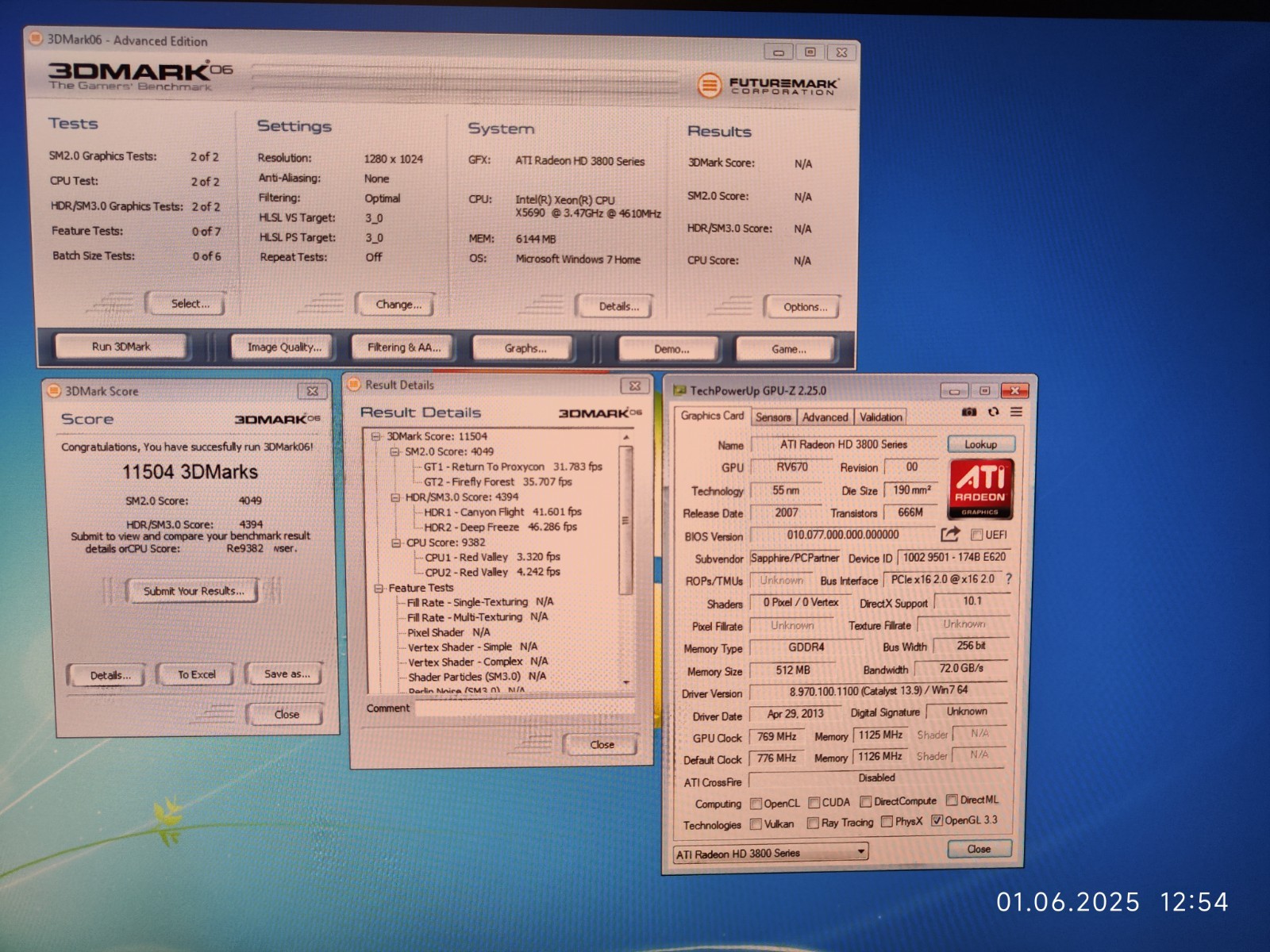Screen dimensions: 1270x952
Task: Click Result Details scrollbar thumb
Action: point(626,520)
